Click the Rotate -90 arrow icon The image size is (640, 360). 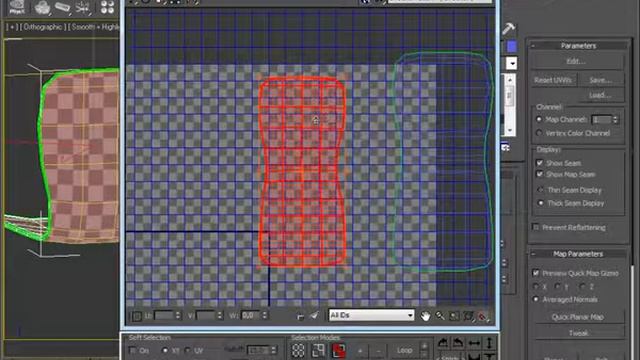[458, 343]
